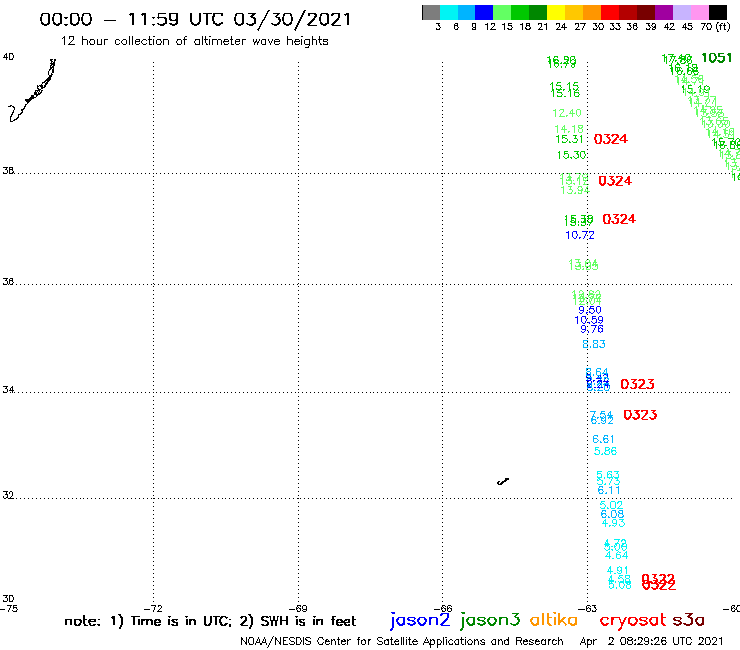Click the red 'cryosat' satellite label
The width and height of the screenshot is (740, 650).
point(633,620)
